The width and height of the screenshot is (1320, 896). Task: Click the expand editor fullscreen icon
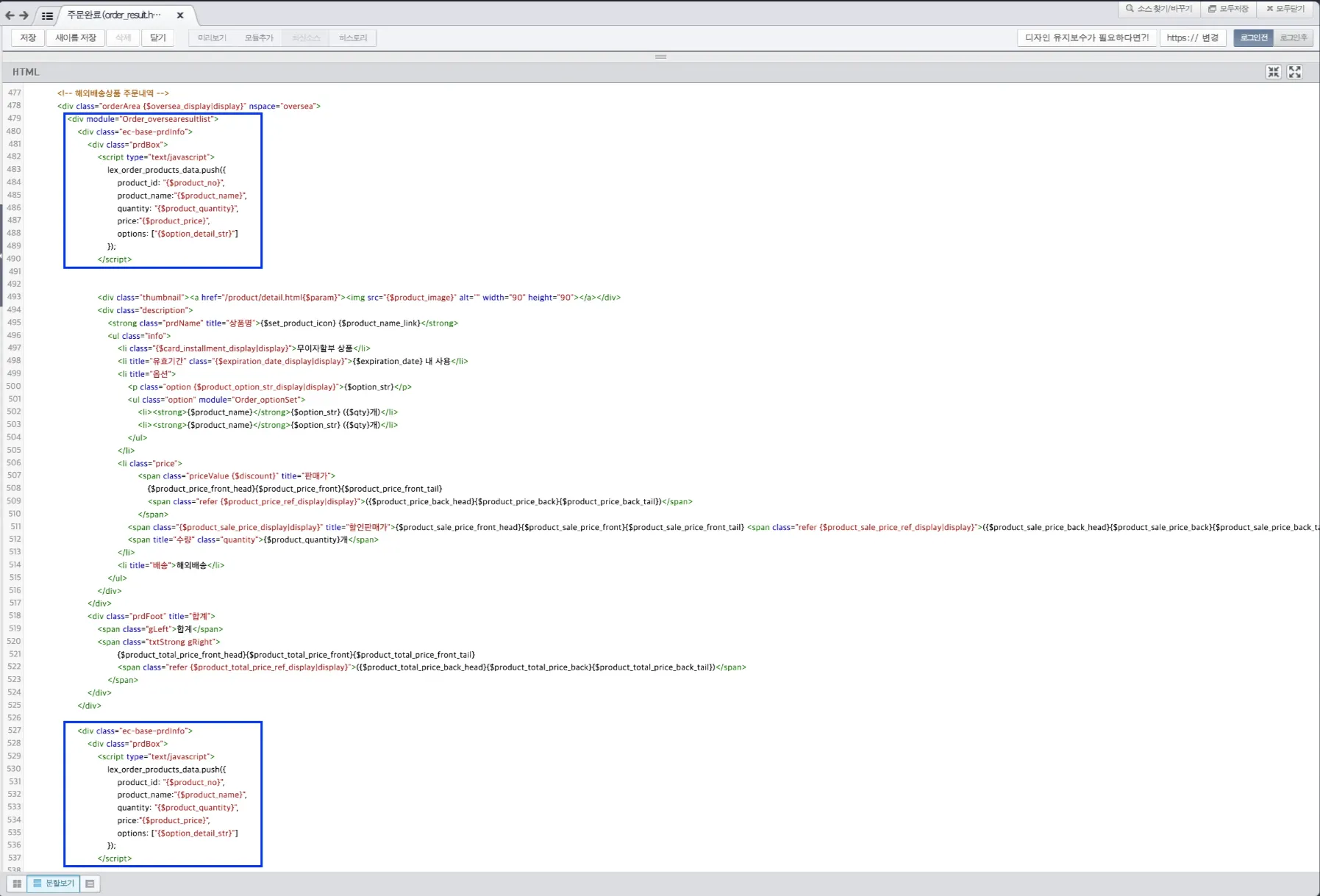(x=1295, y=72)
